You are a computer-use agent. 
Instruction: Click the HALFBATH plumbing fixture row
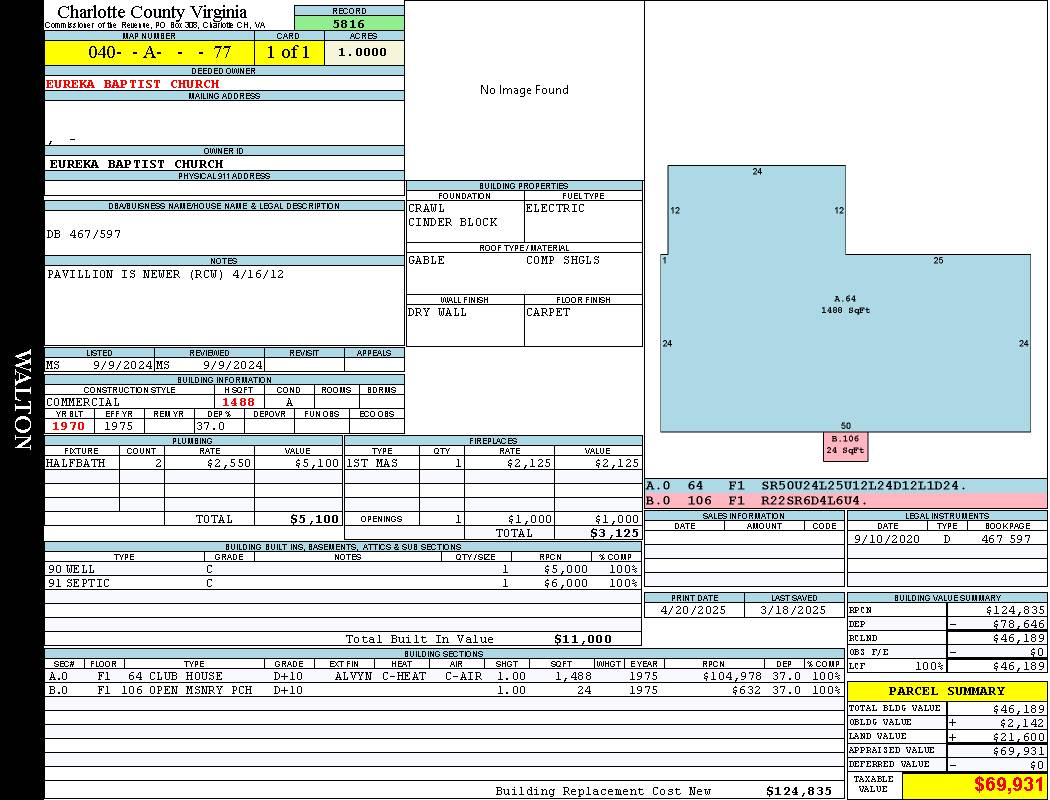(x=193, y=463)
